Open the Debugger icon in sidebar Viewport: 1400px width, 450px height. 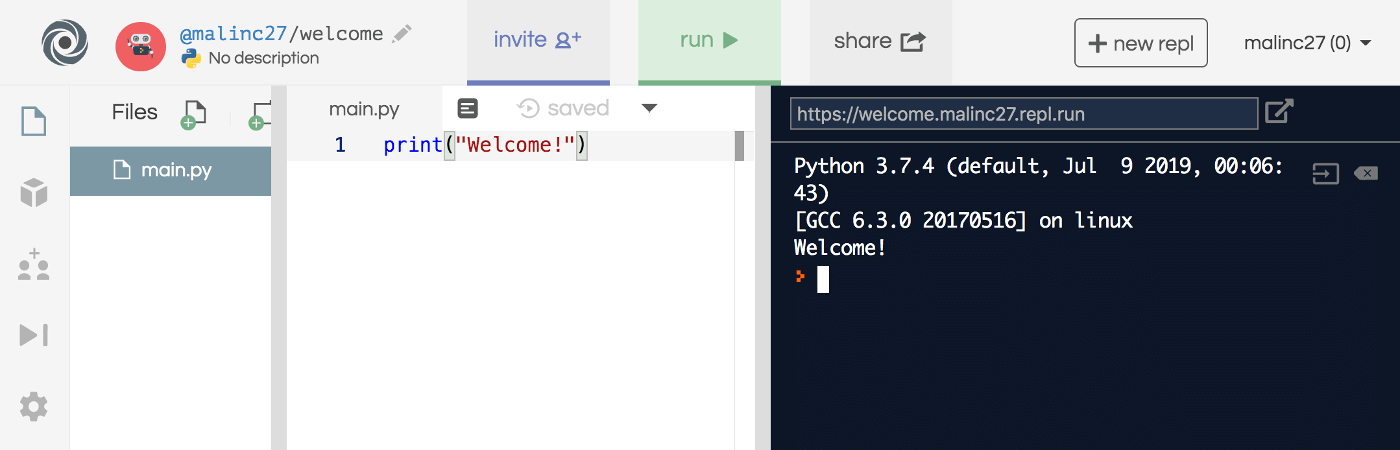point(34,335)
